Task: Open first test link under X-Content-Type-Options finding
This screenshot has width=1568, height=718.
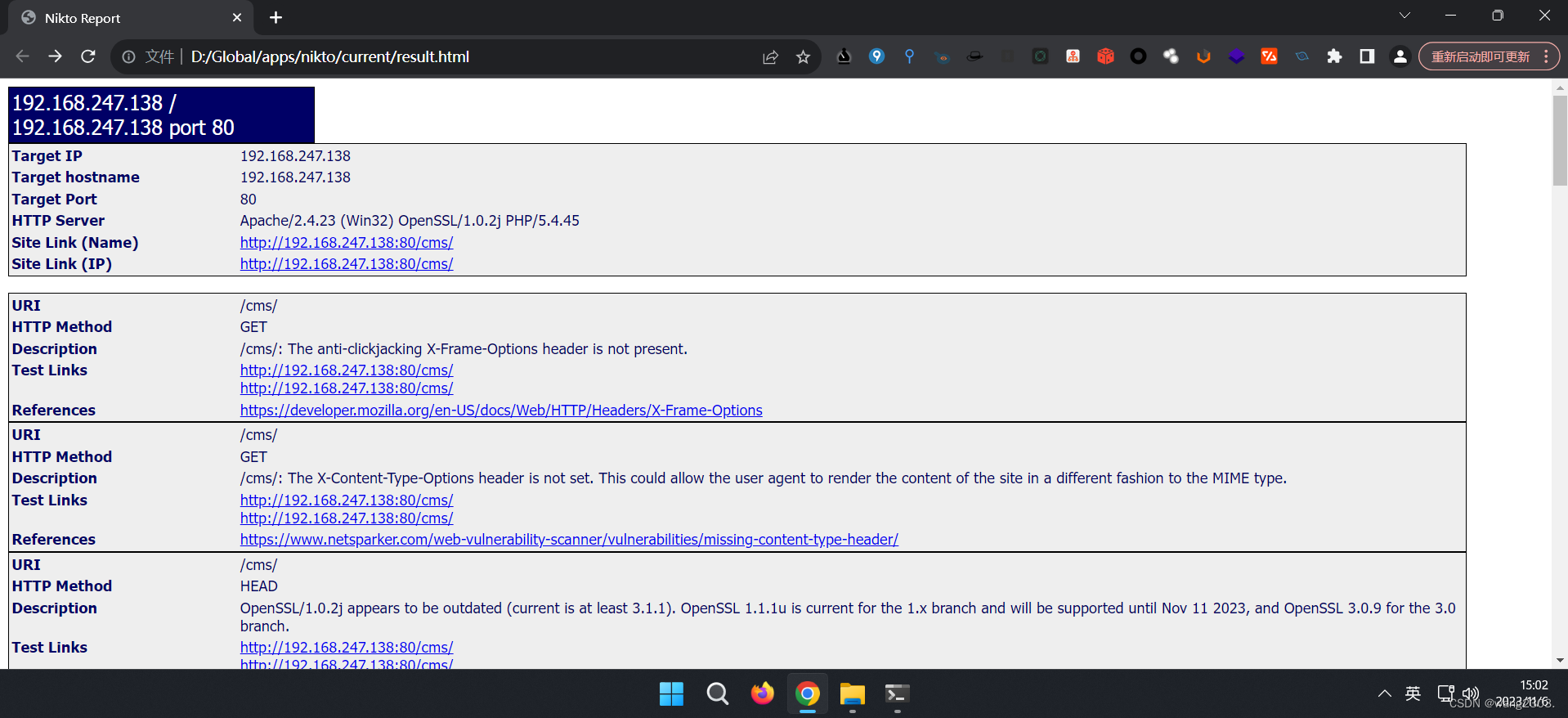Action: pyautogui.click(x=347, y=500)
